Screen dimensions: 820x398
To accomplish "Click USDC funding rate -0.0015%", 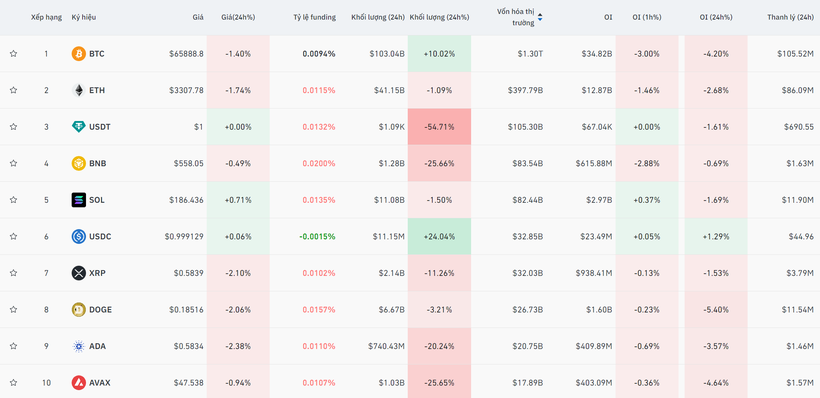I will pos(317,236).
